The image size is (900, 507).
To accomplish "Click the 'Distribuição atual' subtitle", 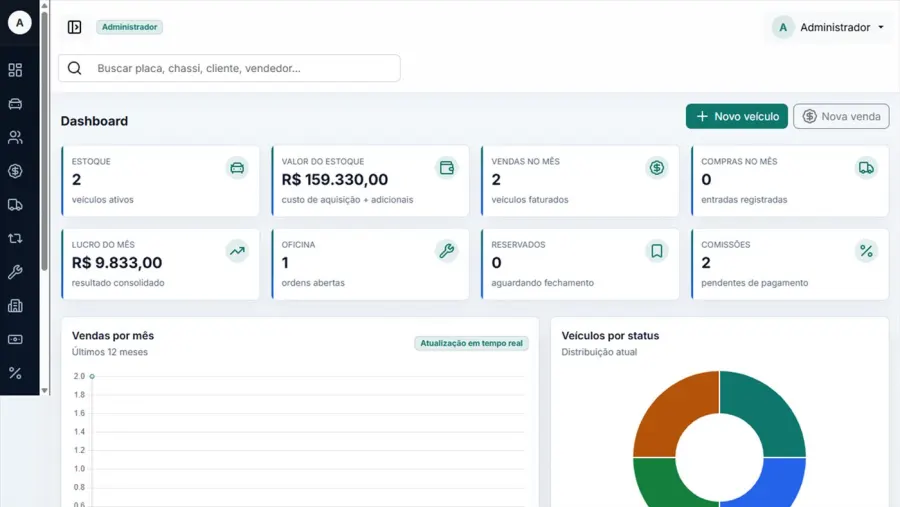I will tap(599, 352).
